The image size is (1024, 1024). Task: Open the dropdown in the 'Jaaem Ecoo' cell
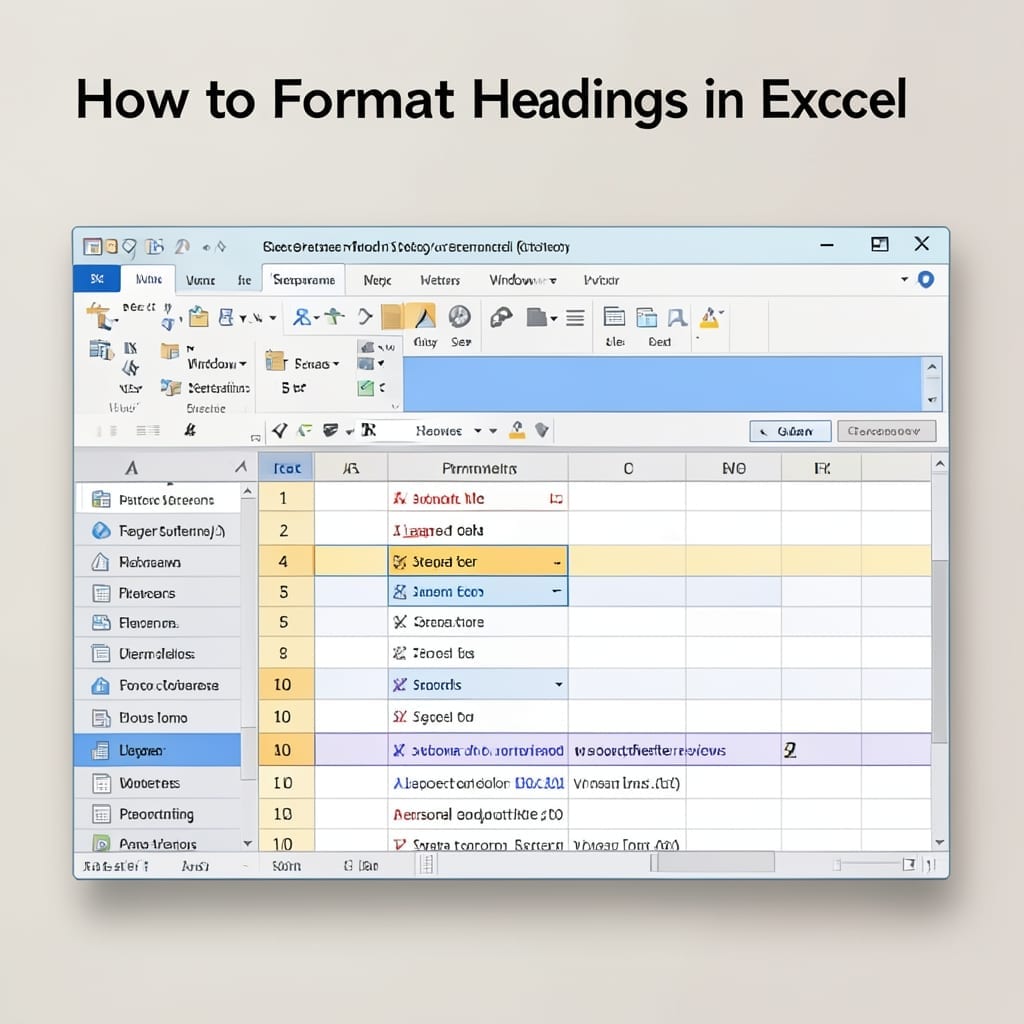click(556, 590)
